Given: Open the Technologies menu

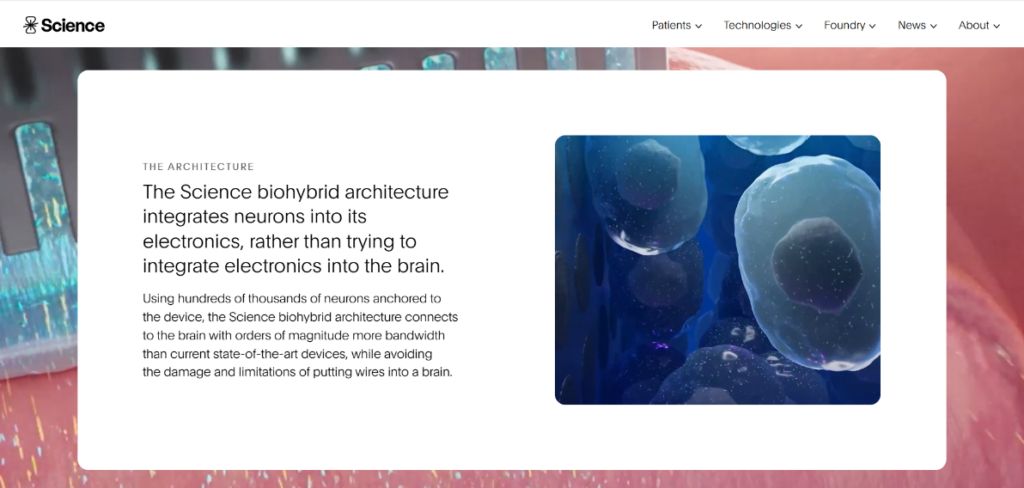Looking at the screenshot, I should pyautogui.click(x=757, y=25).
